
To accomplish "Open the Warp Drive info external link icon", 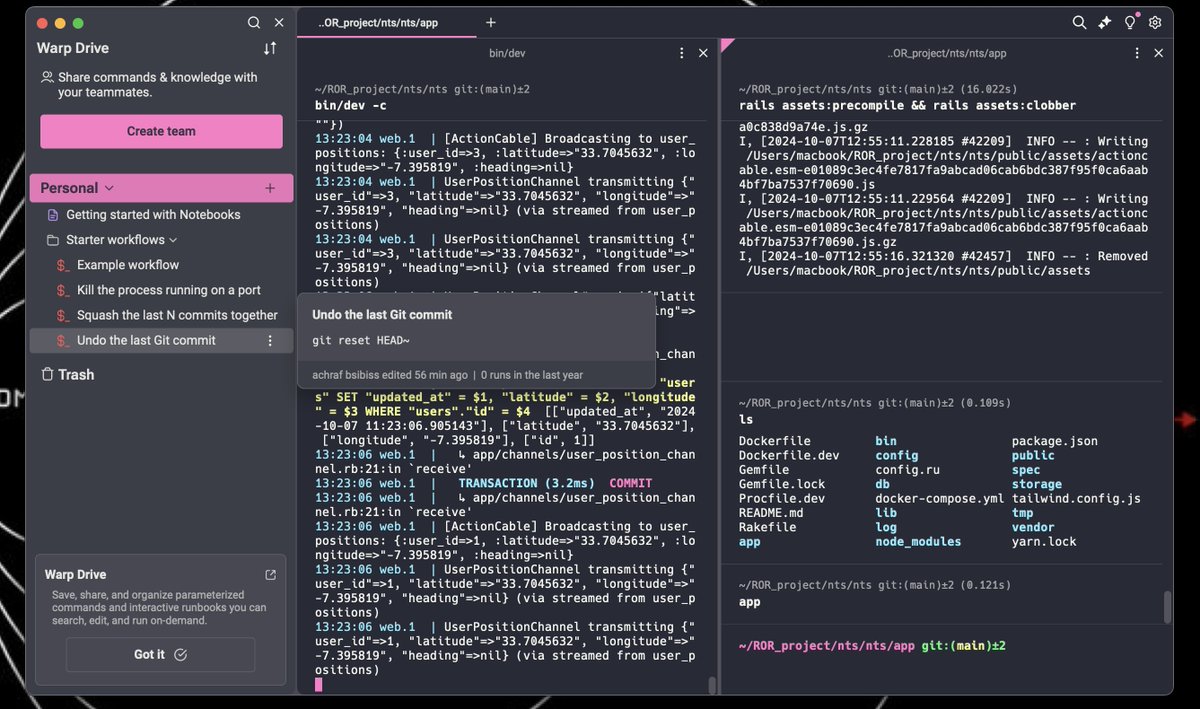I will click(270, 575).
